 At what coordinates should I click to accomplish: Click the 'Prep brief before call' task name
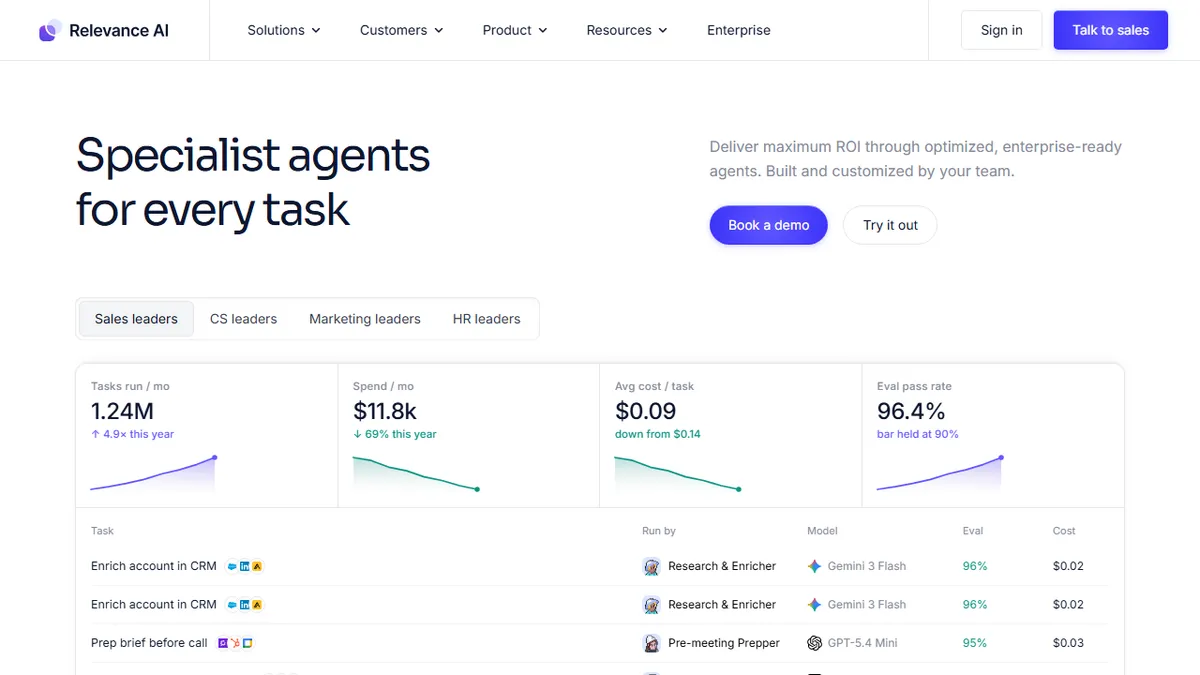click(x=149, y=643)
